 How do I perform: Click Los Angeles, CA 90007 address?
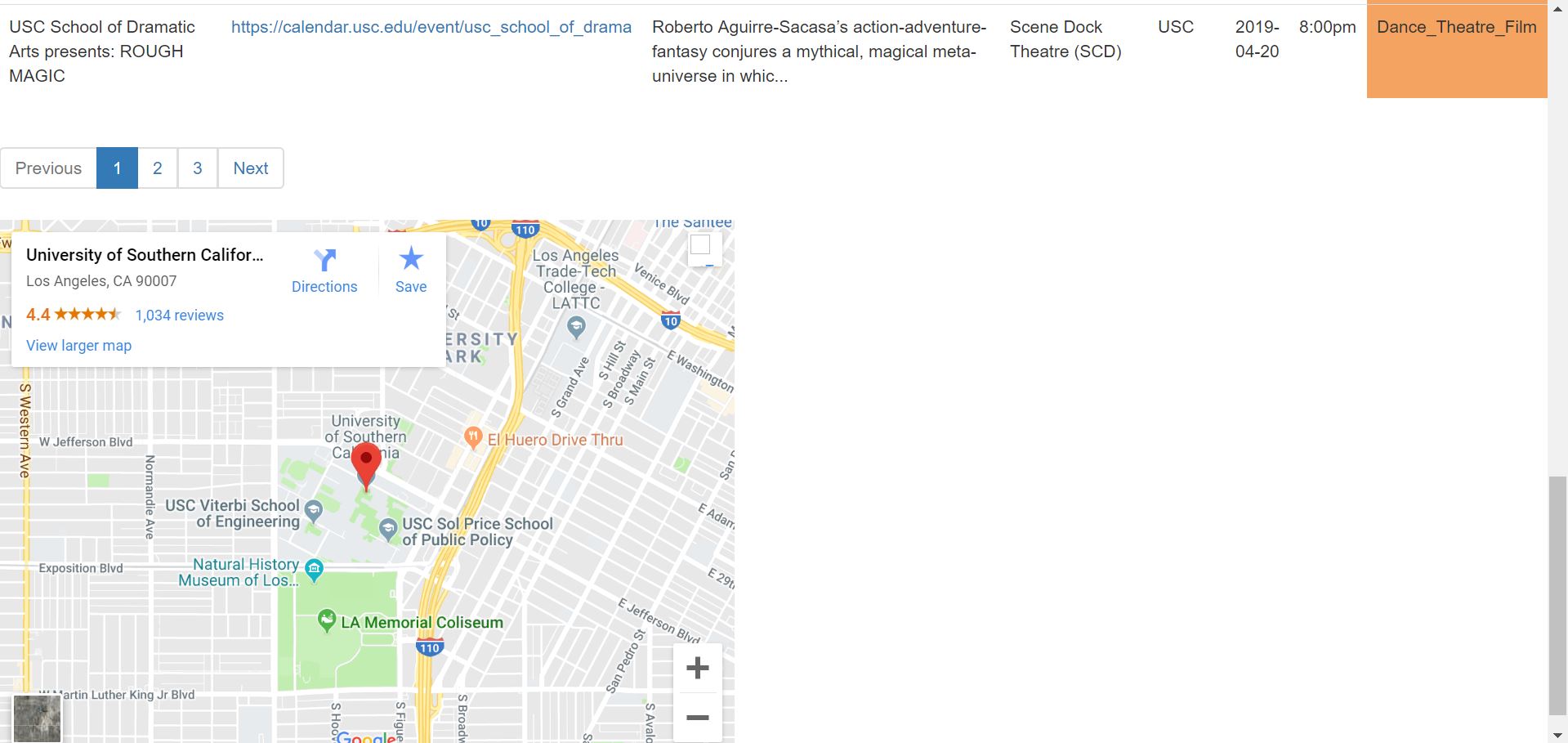click(x=101, y=281)
